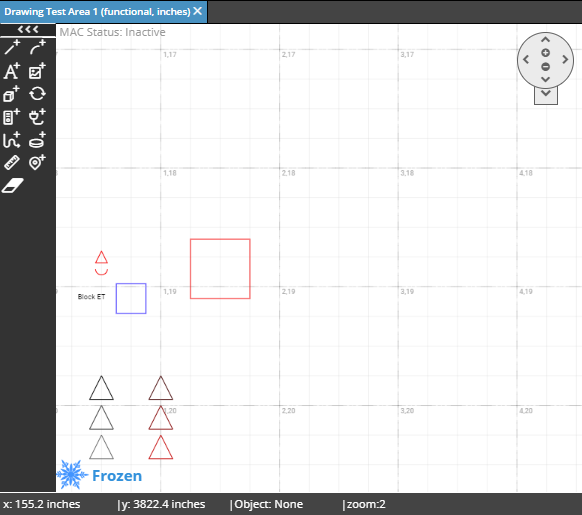Choose the add text tool

[12, 71]
